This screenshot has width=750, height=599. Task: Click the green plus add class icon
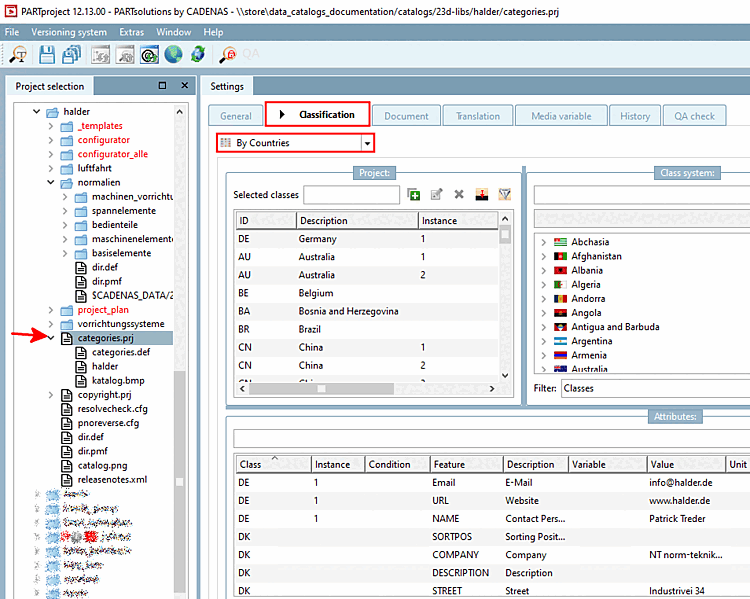point(413,194)
